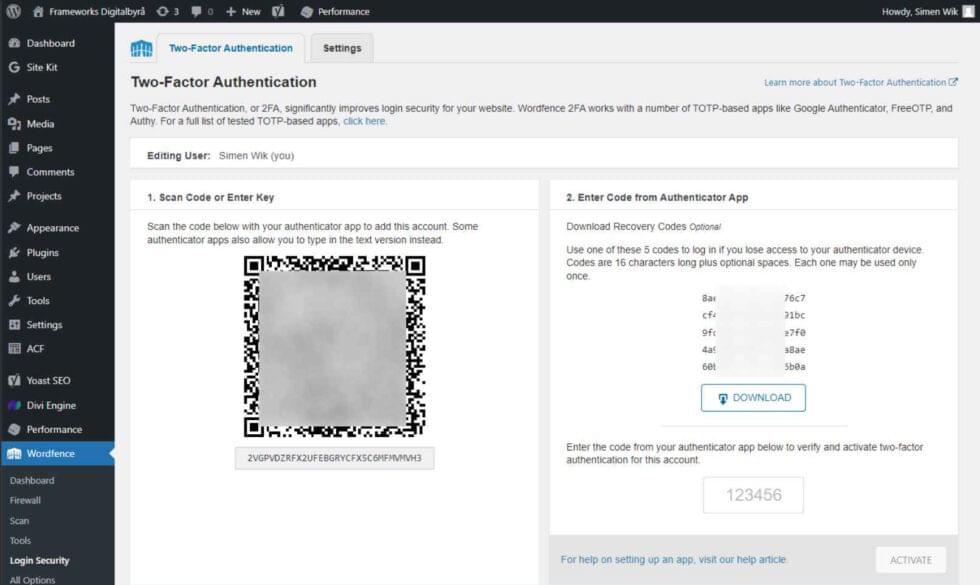Viewport: 980px width, 585px height.
Task: Open Wordfence Dashboard submenu item
Action: pyautogui.click(x=32, y=480)
